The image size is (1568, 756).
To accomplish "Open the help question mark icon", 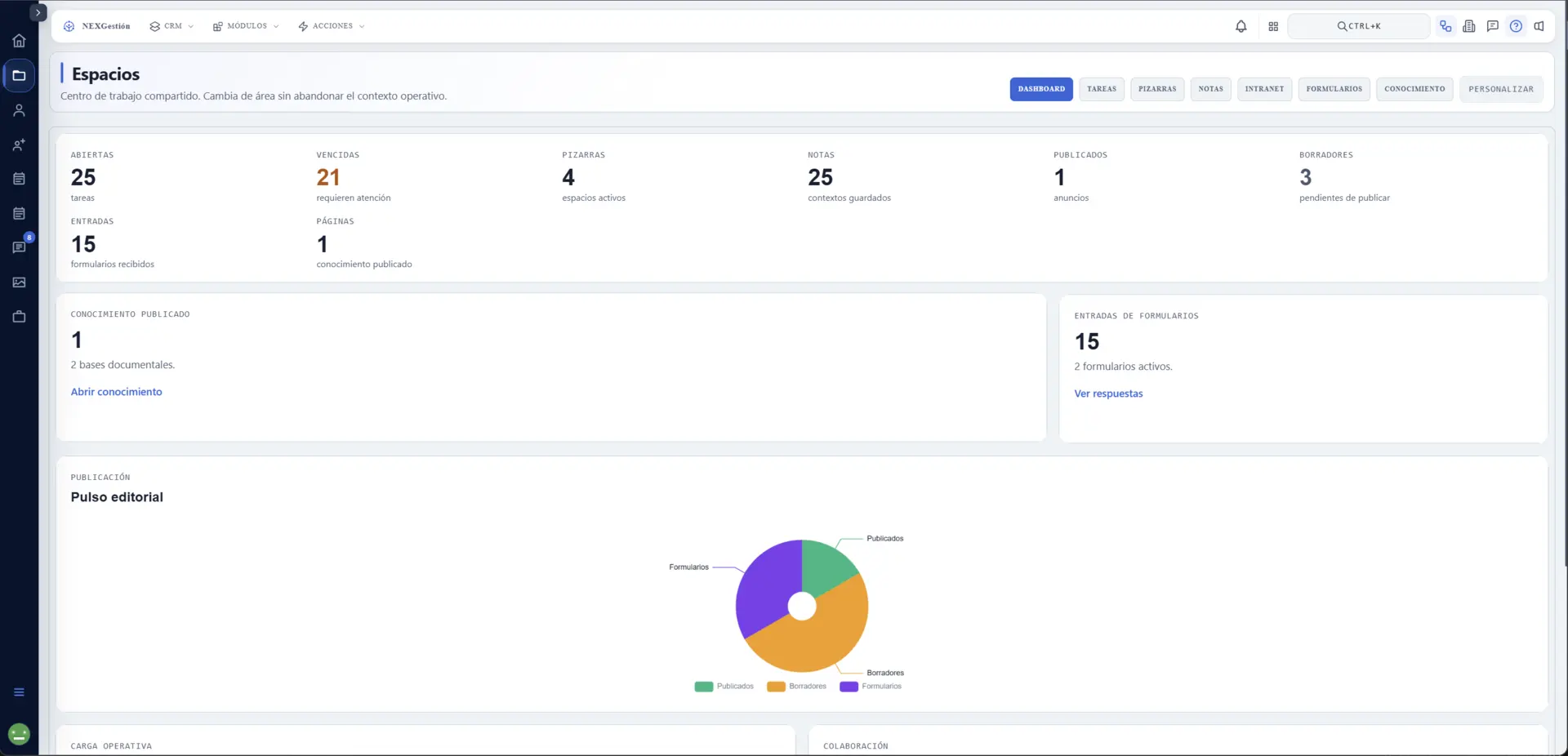I will (x=1516, y=26).
